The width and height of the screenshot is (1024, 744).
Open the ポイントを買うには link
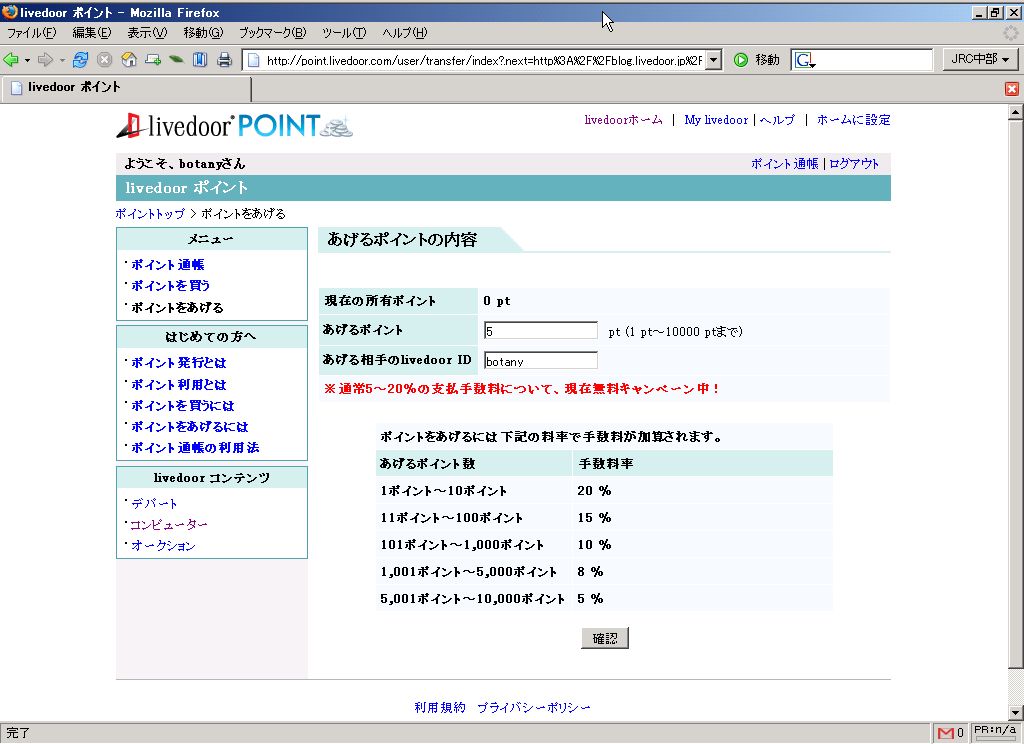(x=183, y=405)
